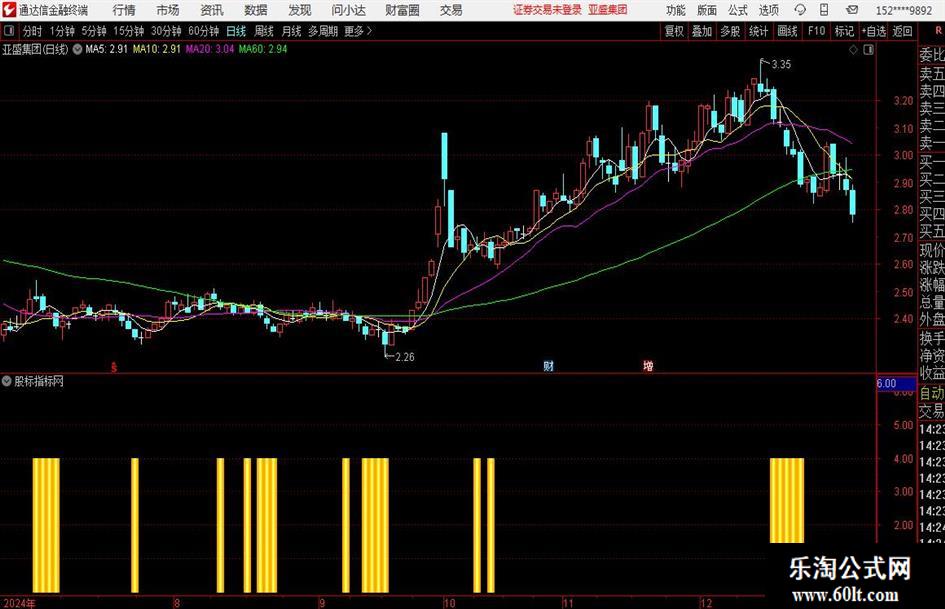Open F10 company info
The height and width of the screenshot is (609, 945).
tap(817, 31)
